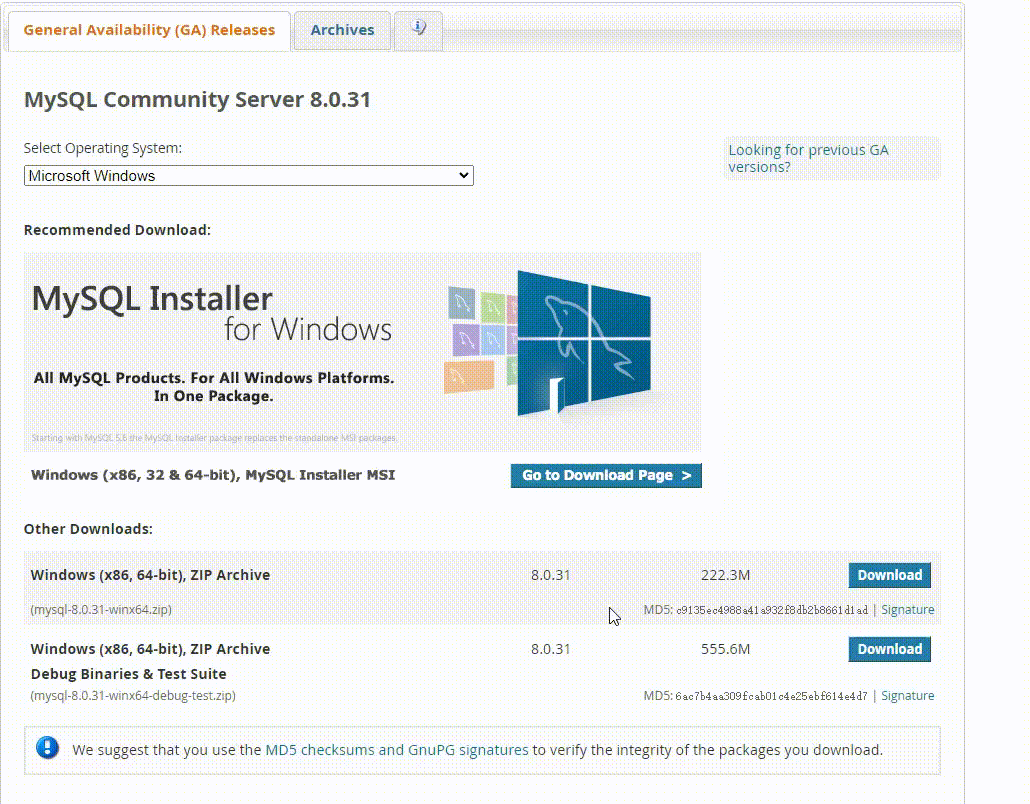Click the 555.6M file size value
Viewport: 1030px width, 804px height.
[x=725, y=649]
